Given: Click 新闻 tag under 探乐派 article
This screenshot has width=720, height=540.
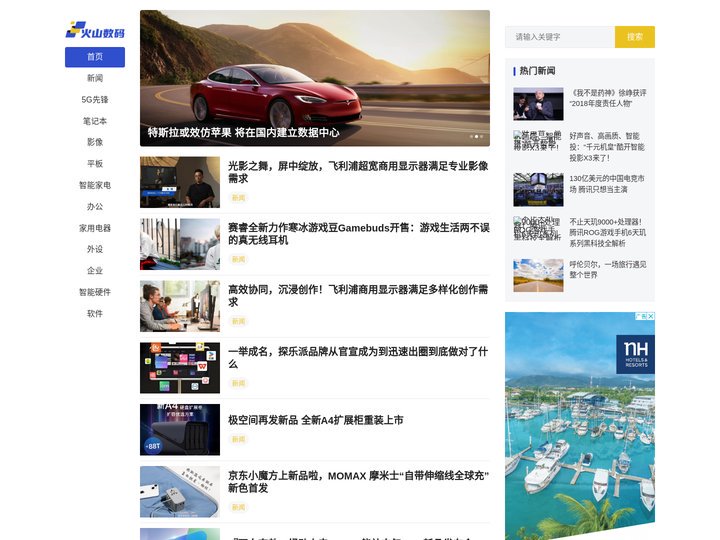Looking at the screenshot, I should 238,383.
